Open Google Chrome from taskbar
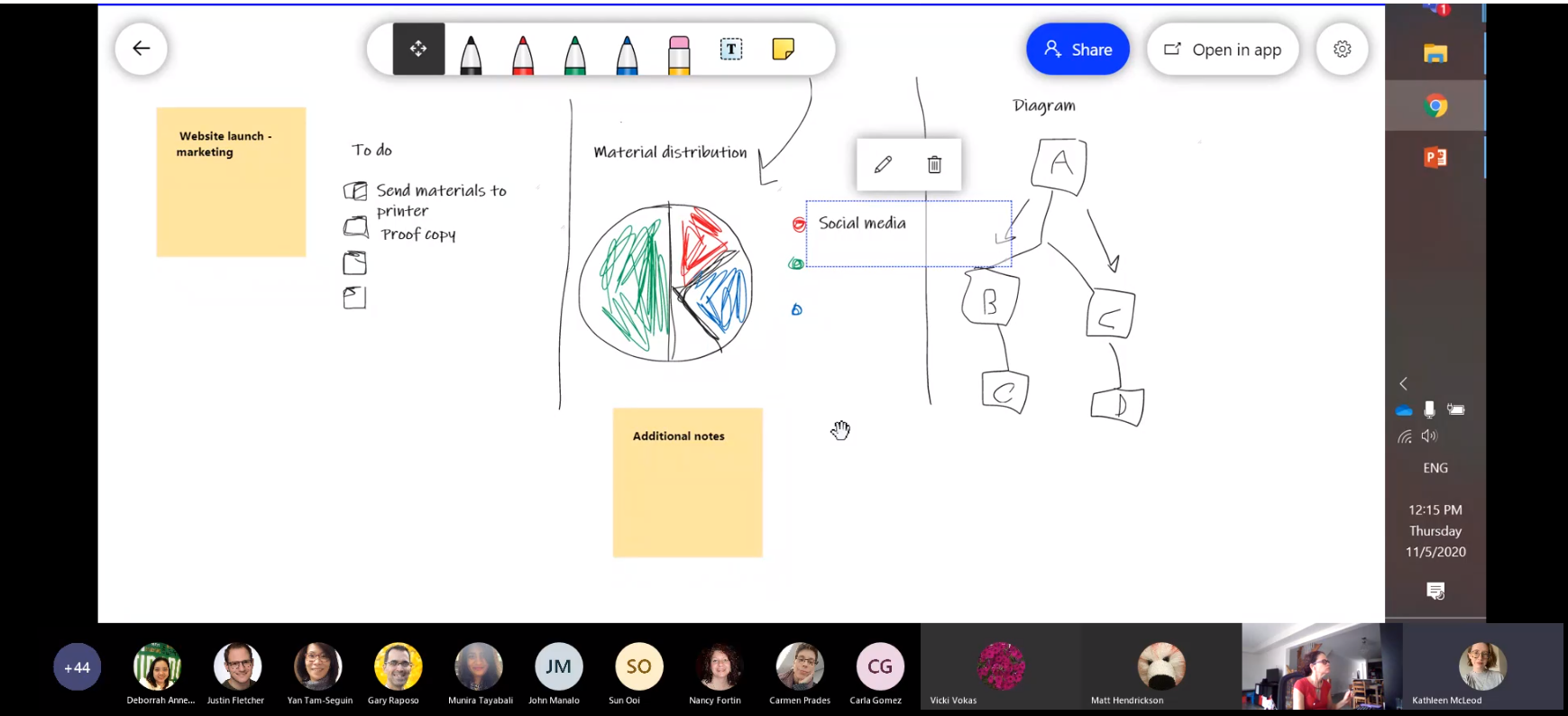The height and width of the screenshot is (716, 1568). click(x=1435, y=106)
